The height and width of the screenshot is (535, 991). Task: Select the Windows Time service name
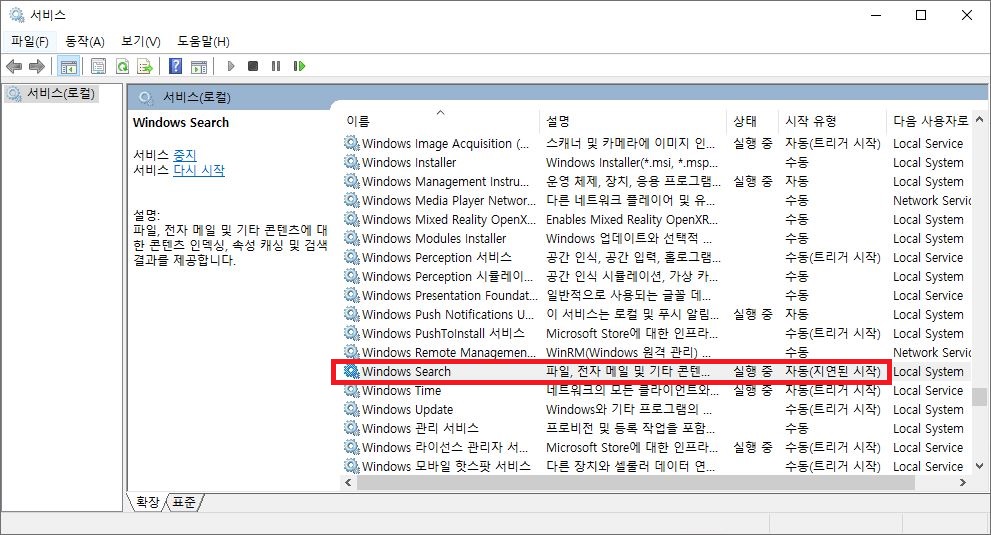pyautogui.click(x=401, y=390)
